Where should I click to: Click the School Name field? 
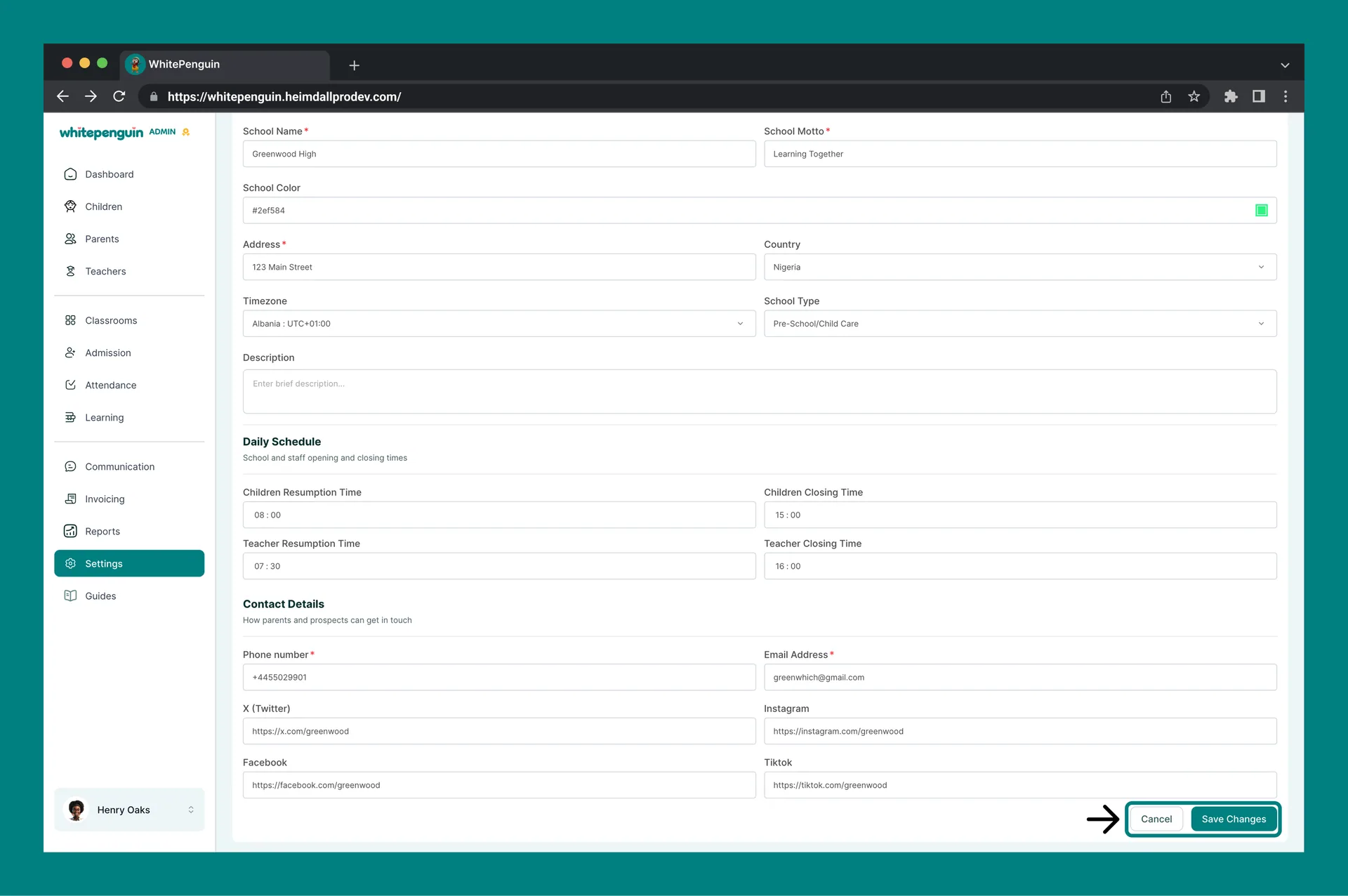coord(499,154)
